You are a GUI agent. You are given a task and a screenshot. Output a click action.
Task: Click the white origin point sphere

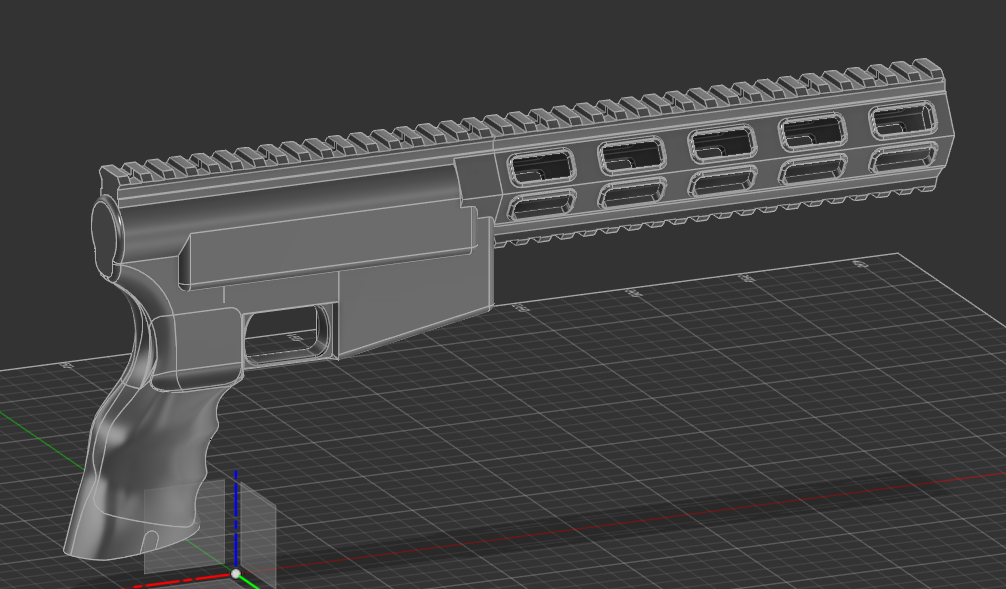pos(236,574)
